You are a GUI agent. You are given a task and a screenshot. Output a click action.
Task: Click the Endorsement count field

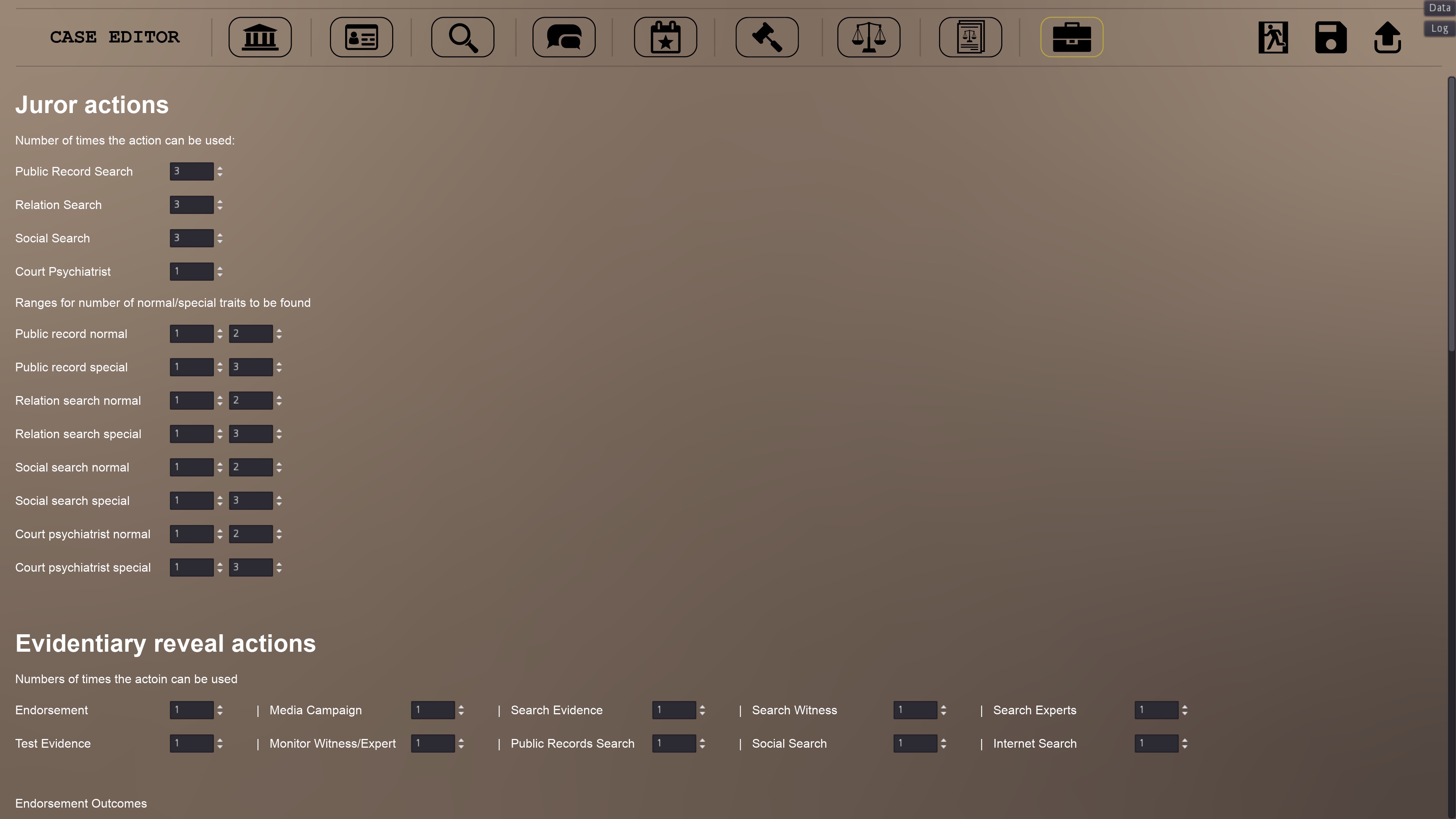(x=192, y=710)
